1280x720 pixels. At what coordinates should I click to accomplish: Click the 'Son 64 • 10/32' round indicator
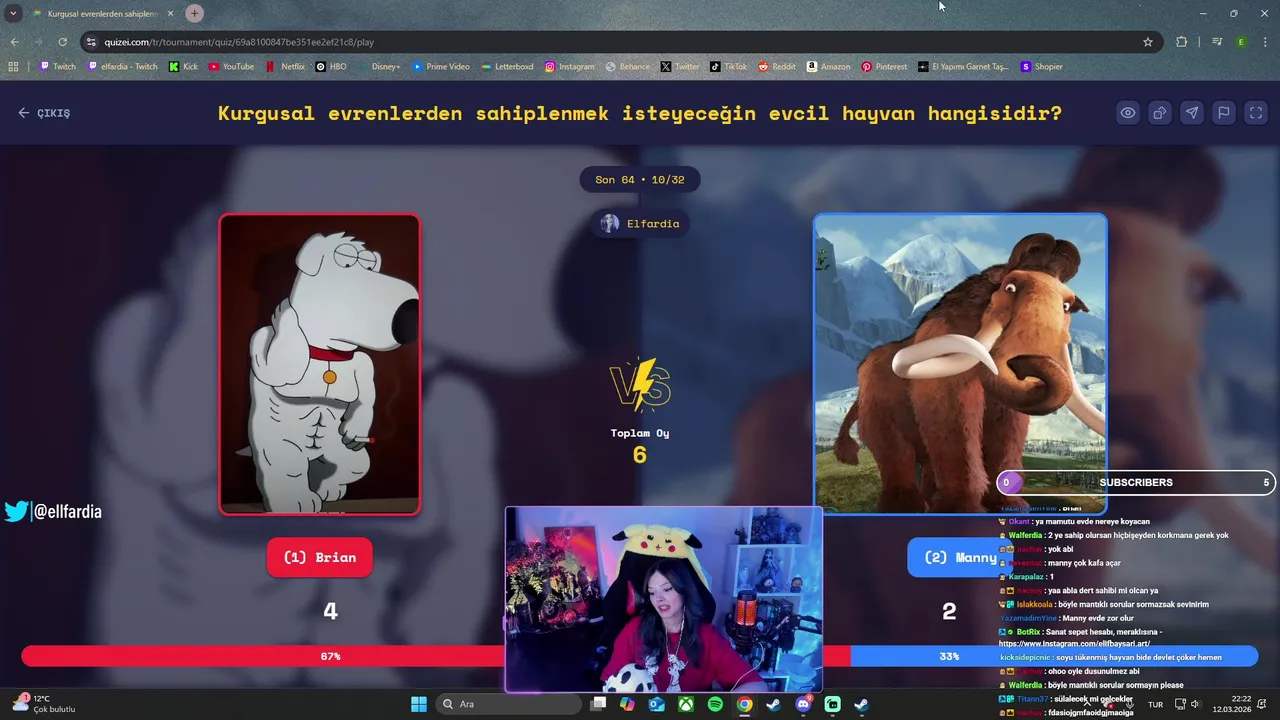point(640,180)
